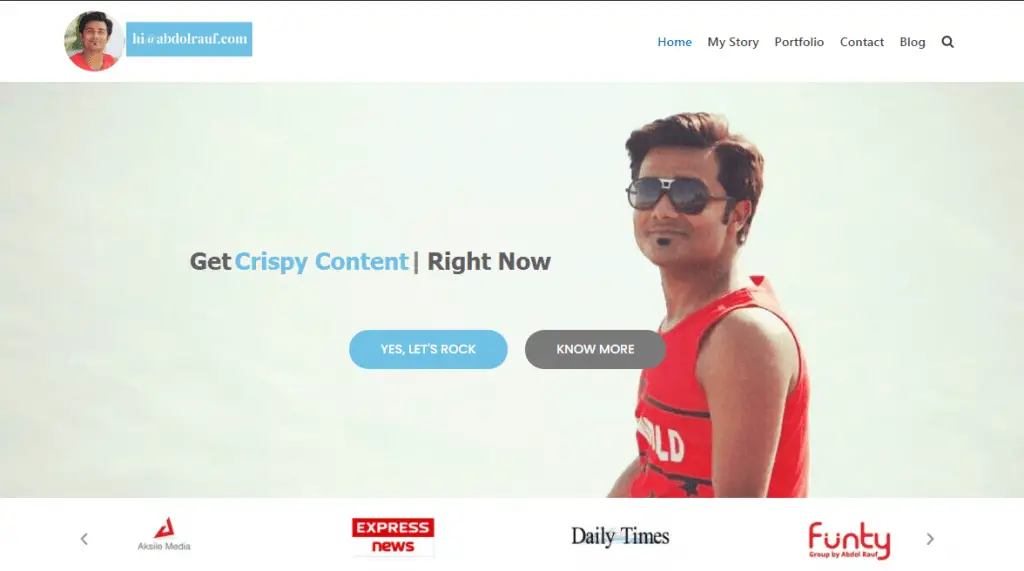Click the Yes, Let's Rock button
Image resolution: width=1024 pixels, height=571 pixels.
coord(428,350)
